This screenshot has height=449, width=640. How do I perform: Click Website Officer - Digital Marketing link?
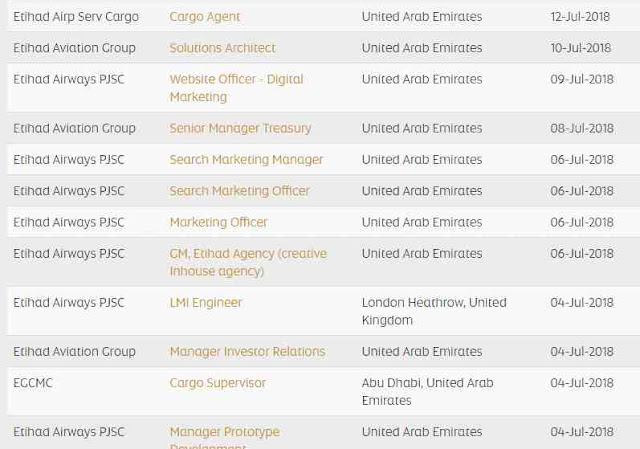tap(236, 79)
